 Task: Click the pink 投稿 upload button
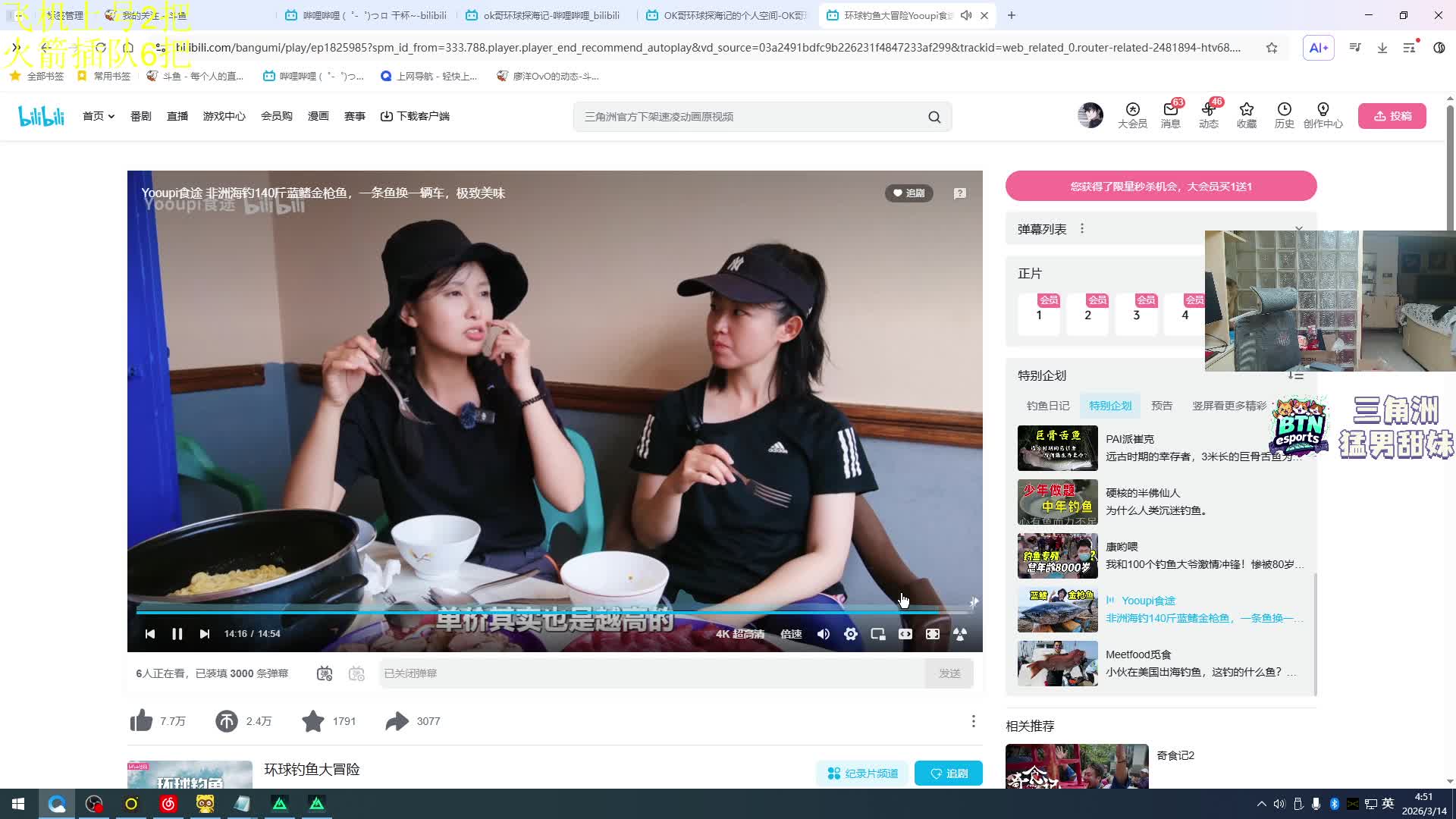coord(1392,116)
